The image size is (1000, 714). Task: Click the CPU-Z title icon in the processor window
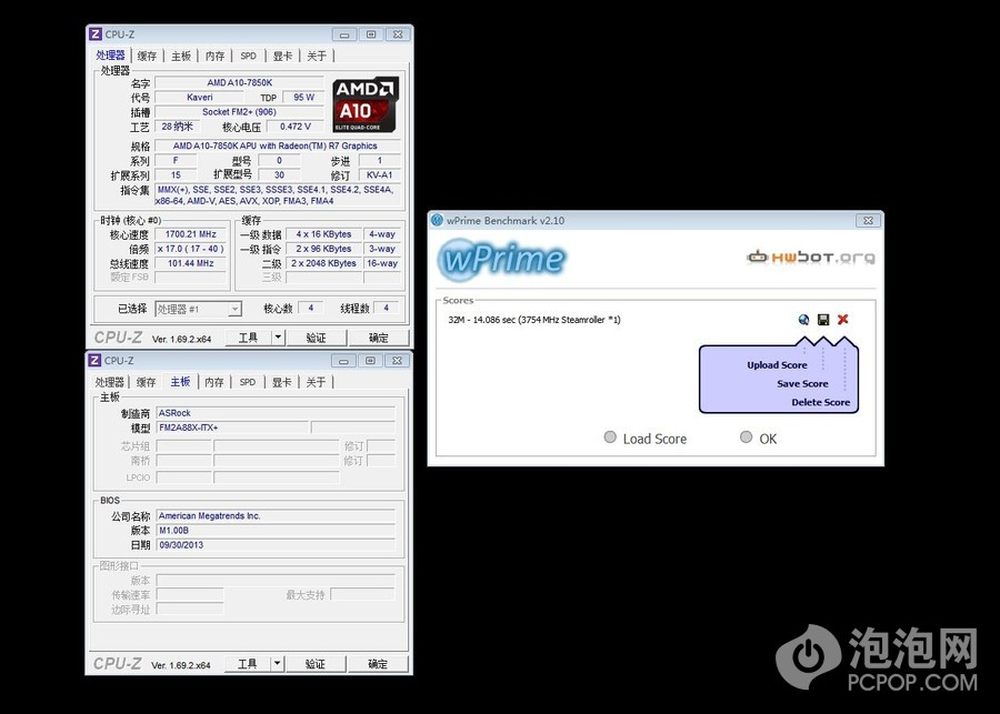tap(95, 34)
